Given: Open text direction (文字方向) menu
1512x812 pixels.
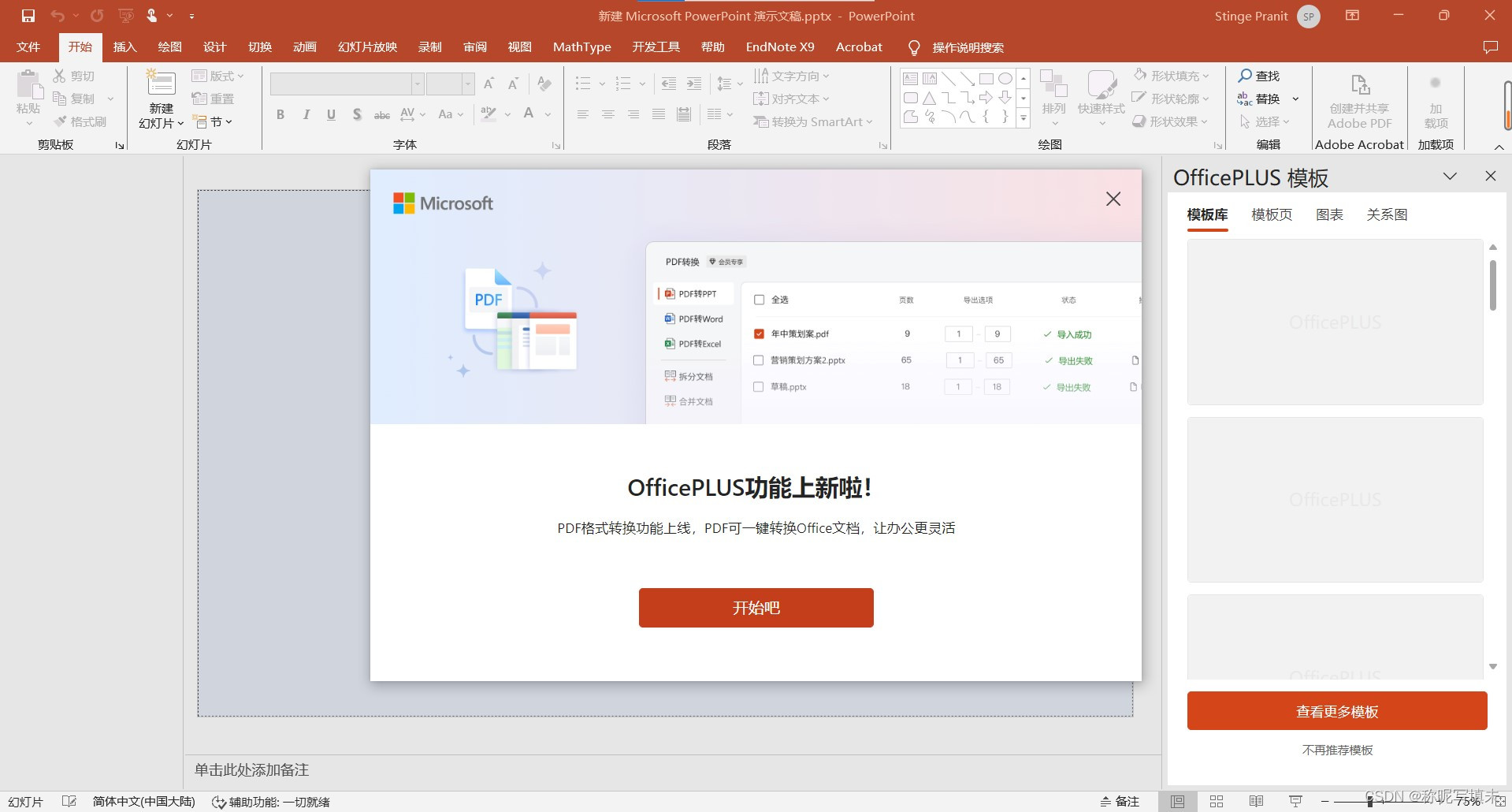Looking at the screenshot, I should (x=792, y=76).
